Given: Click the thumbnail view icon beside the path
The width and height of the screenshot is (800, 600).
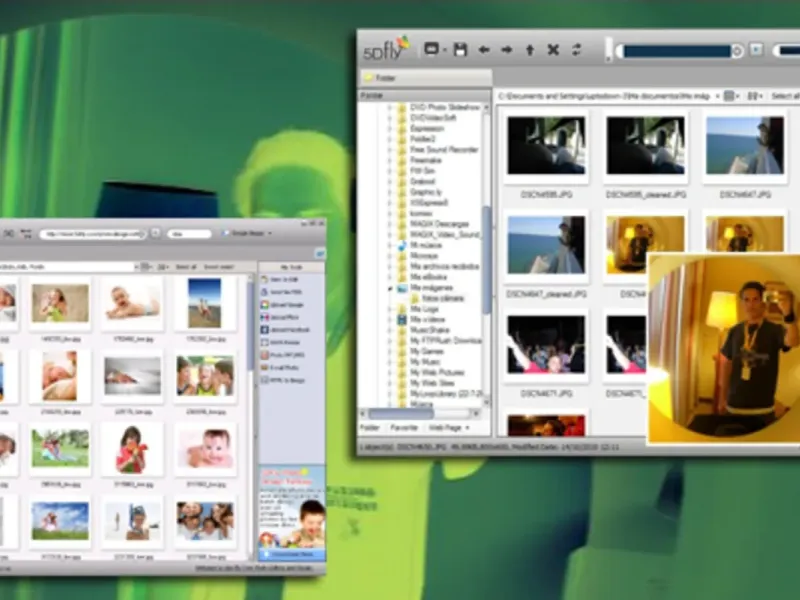Looking at the screenshot, I should coord(731,95).
